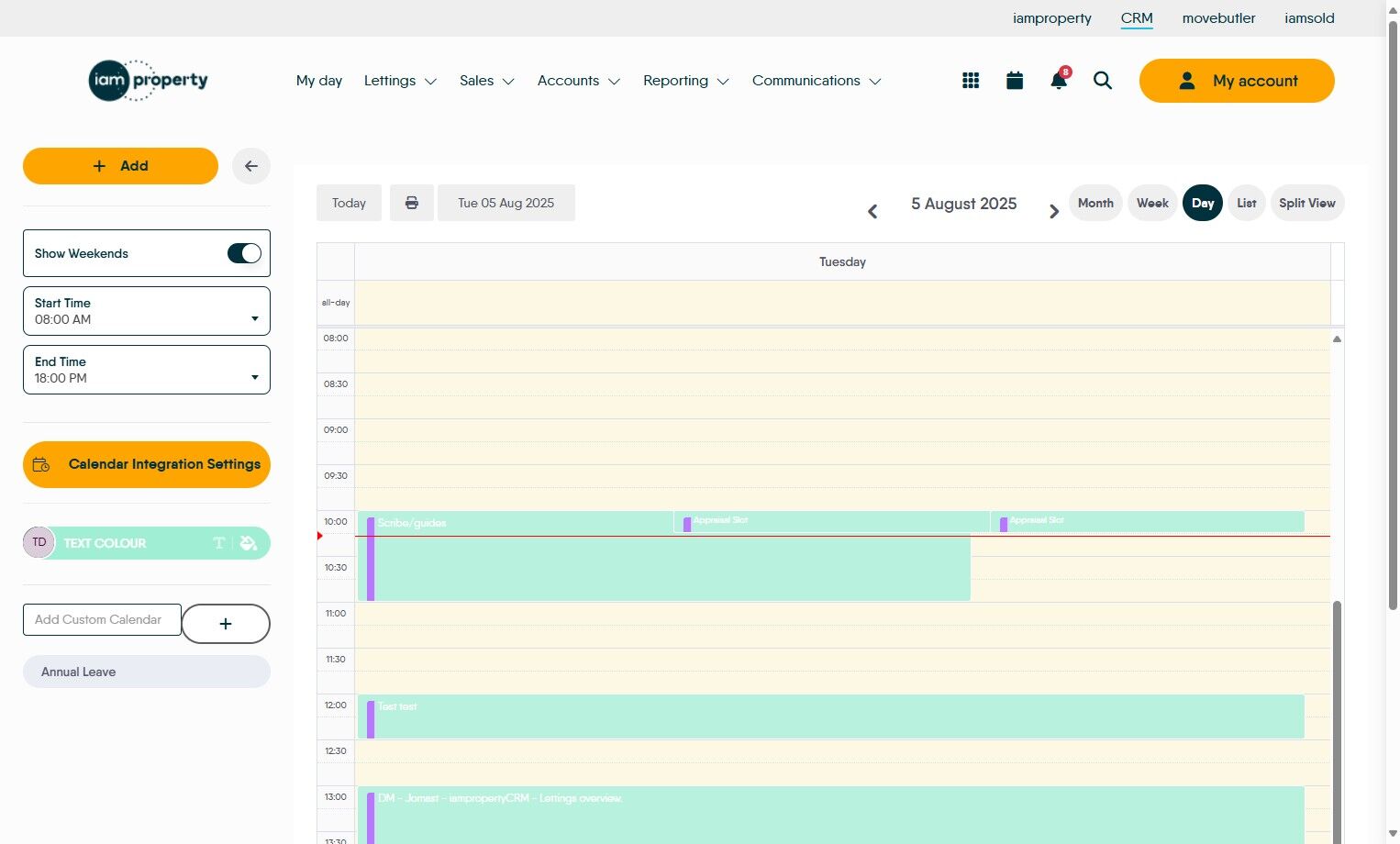Go to My day
1400x844 pixels.
(319, 81)
